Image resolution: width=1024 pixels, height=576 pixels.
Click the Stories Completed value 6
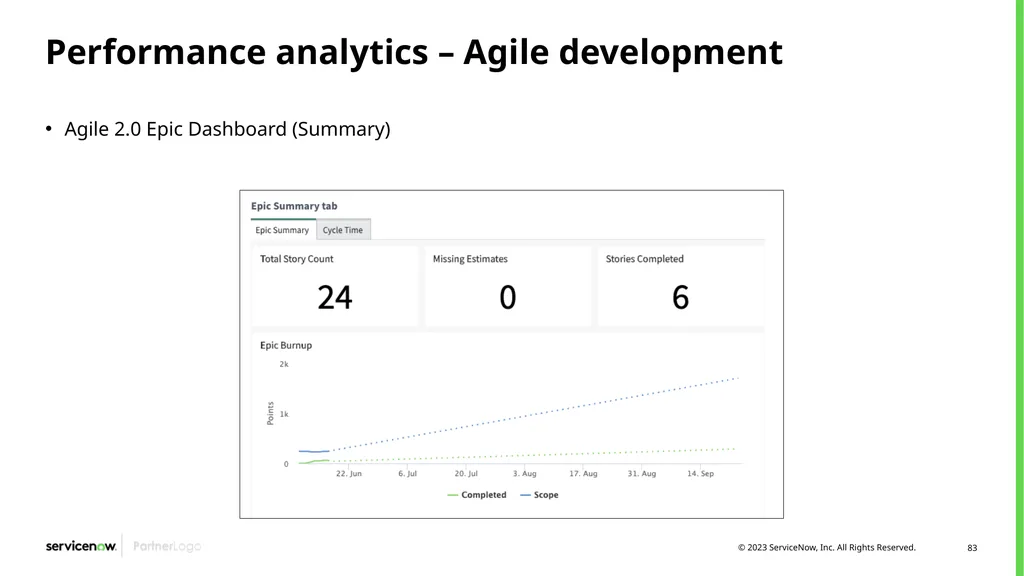[680, 298]
